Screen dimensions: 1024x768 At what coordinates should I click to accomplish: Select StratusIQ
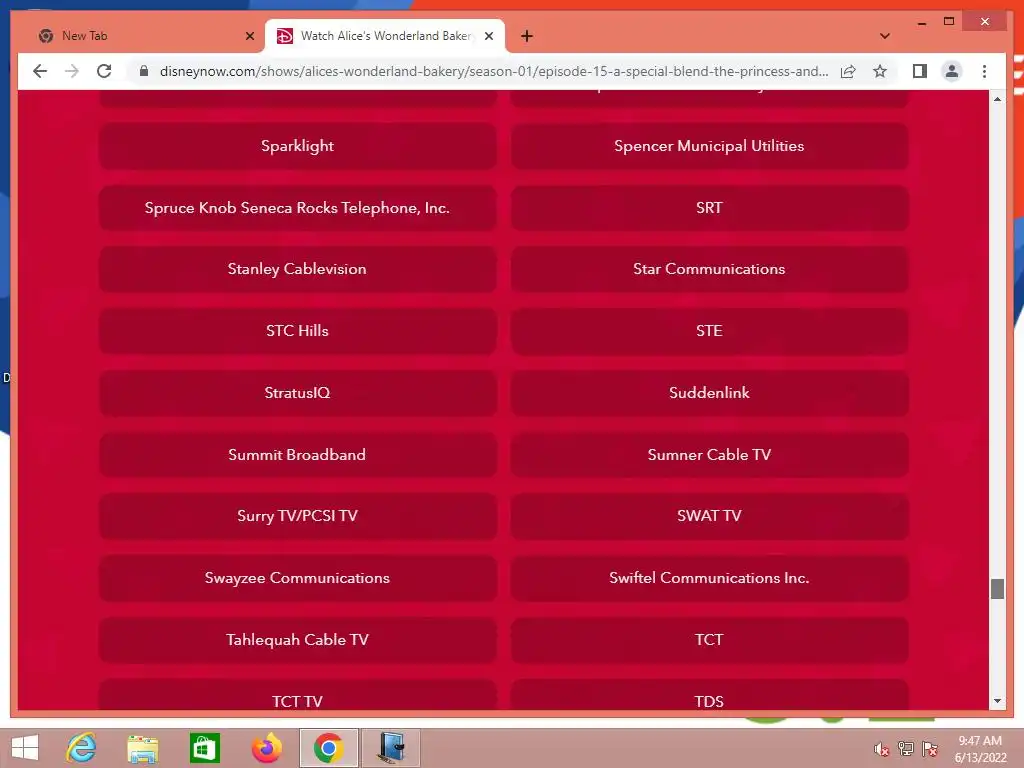click(x=297, y=392)
